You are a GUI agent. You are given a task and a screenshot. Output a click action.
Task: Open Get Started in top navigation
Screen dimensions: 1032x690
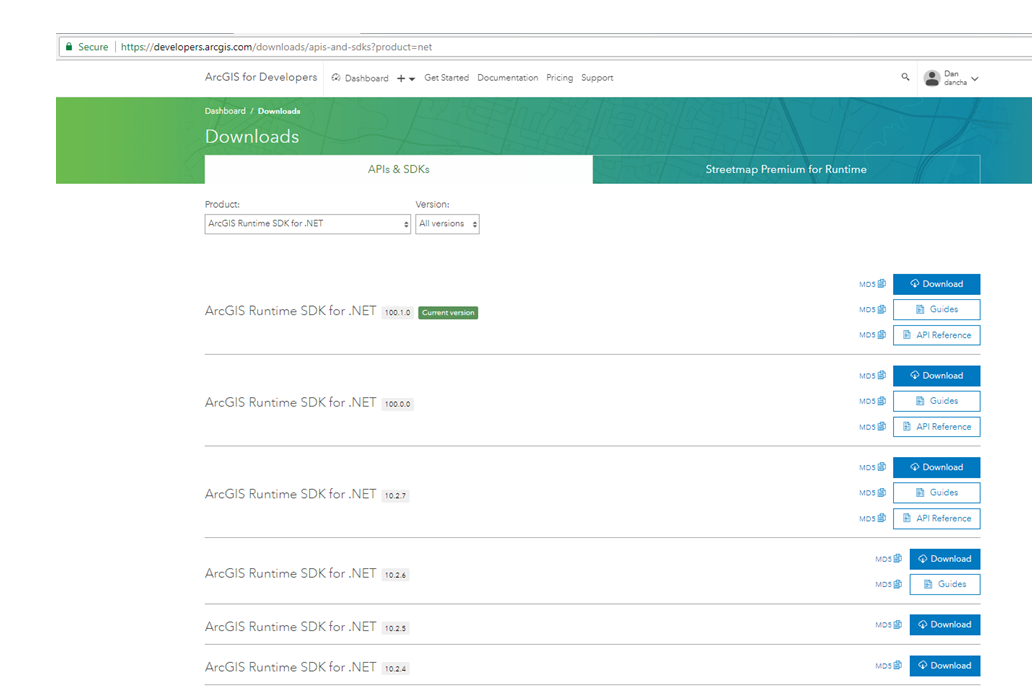[x=446, y=78]
